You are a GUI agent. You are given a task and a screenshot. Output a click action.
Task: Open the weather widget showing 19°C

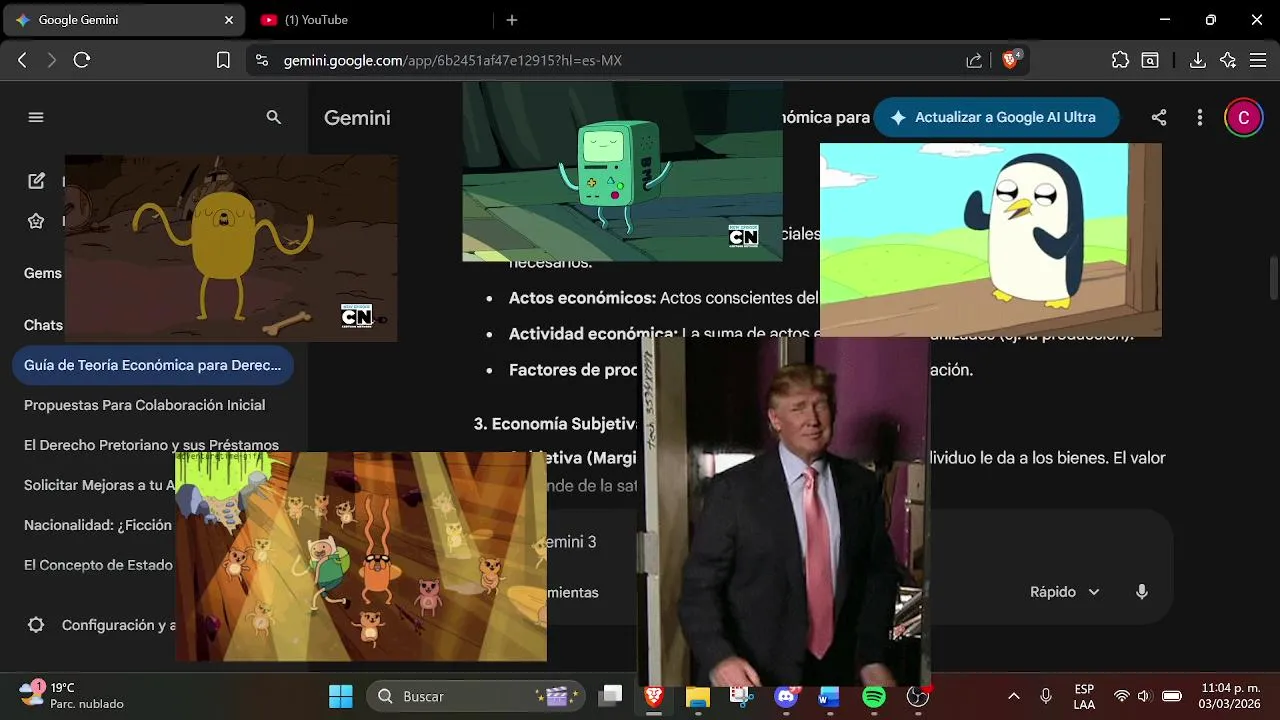point(72,696)
